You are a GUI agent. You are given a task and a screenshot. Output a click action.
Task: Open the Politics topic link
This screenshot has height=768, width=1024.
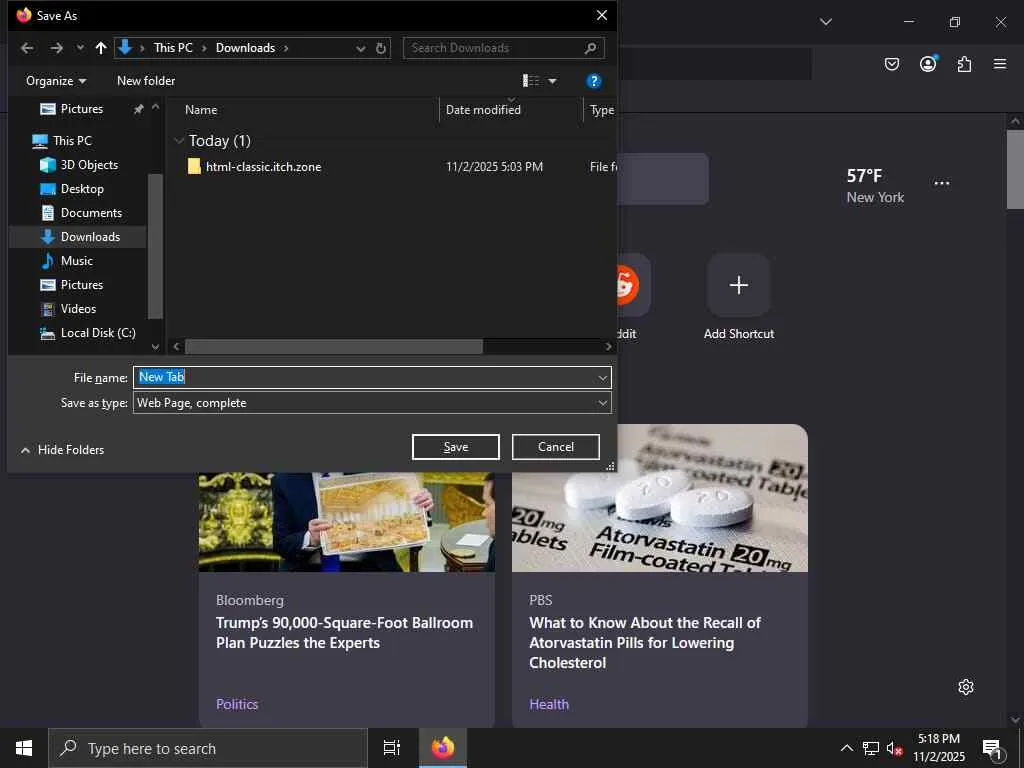pos(237,704)
